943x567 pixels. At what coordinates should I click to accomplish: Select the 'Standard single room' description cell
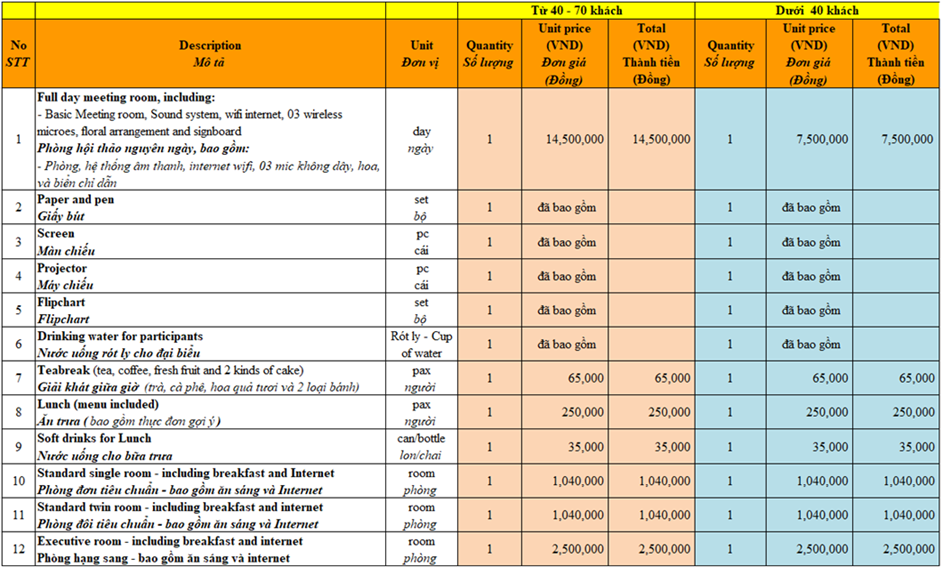coord(210,480)
